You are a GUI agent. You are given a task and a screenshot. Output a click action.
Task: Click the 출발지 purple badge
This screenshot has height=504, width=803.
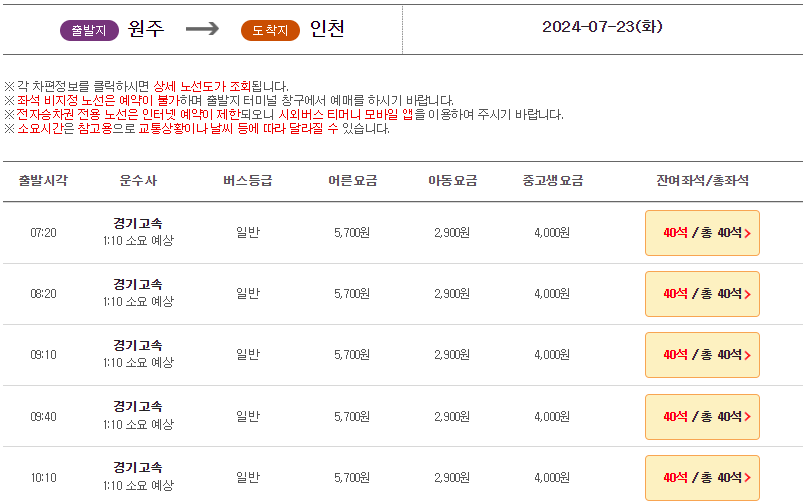point(89,30)
